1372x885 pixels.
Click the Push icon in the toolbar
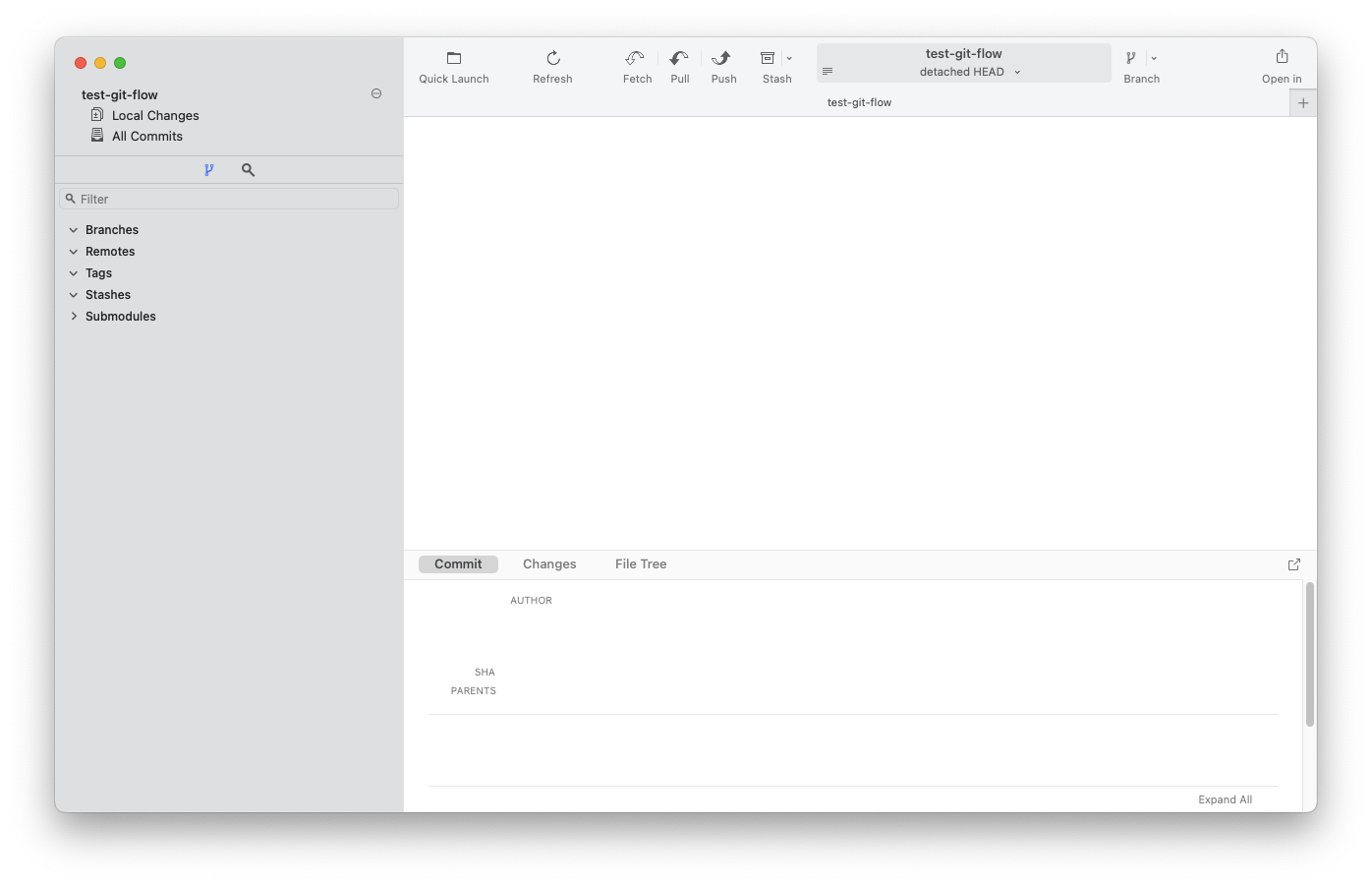coord(723,57)
